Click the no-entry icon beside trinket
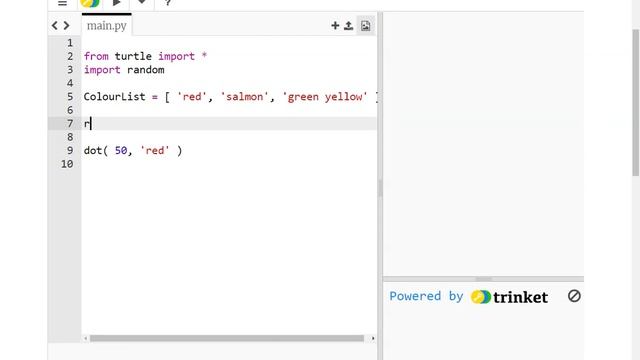Viewport: 640px width, 360px height. pos(574,296)
